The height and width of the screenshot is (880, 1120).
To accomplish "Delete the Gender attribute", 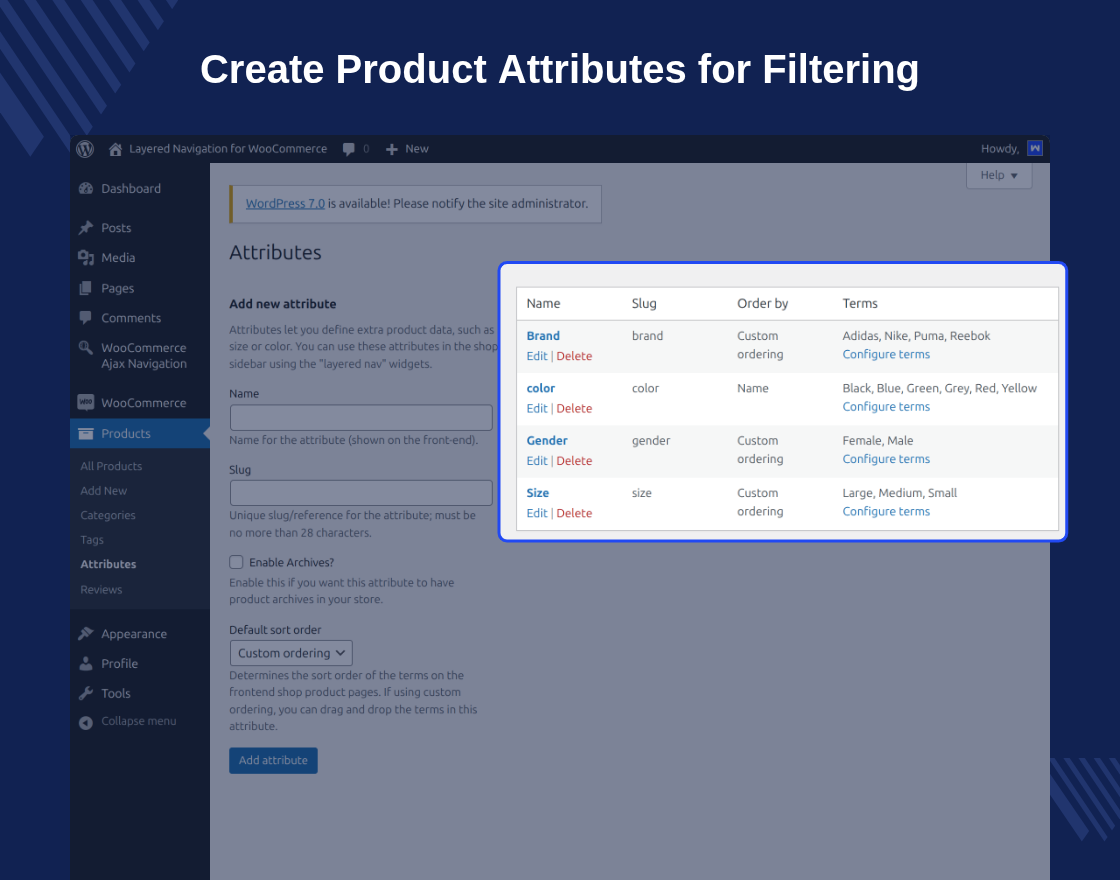I will (x=574, y=461).
